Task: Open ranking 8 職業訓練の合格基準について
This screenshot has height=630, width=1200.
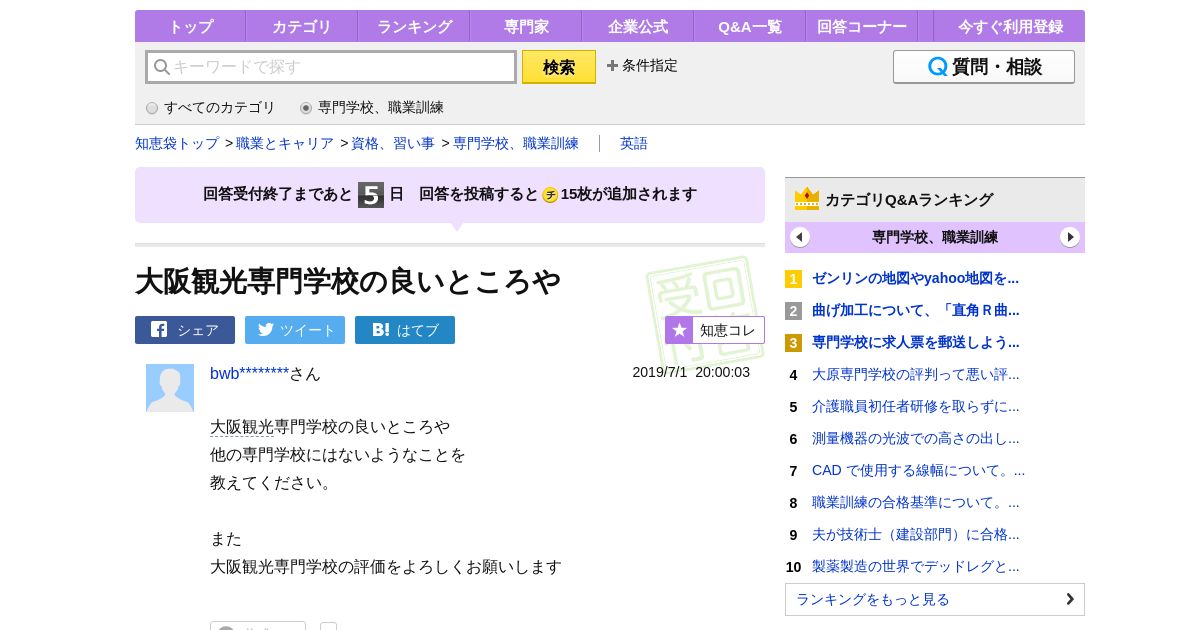Action: (x=915, y=502)
